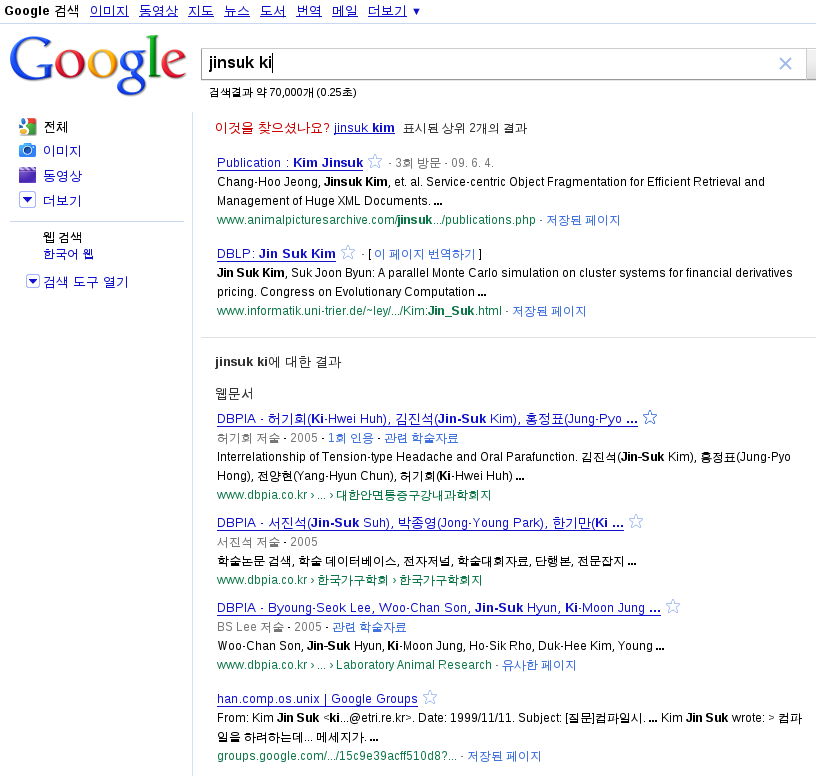Screen dimensions: 816x776
Task: Open 'Publication : Kim Jinsuk' result
Action: pyautogui.click(x=290, y=162)
